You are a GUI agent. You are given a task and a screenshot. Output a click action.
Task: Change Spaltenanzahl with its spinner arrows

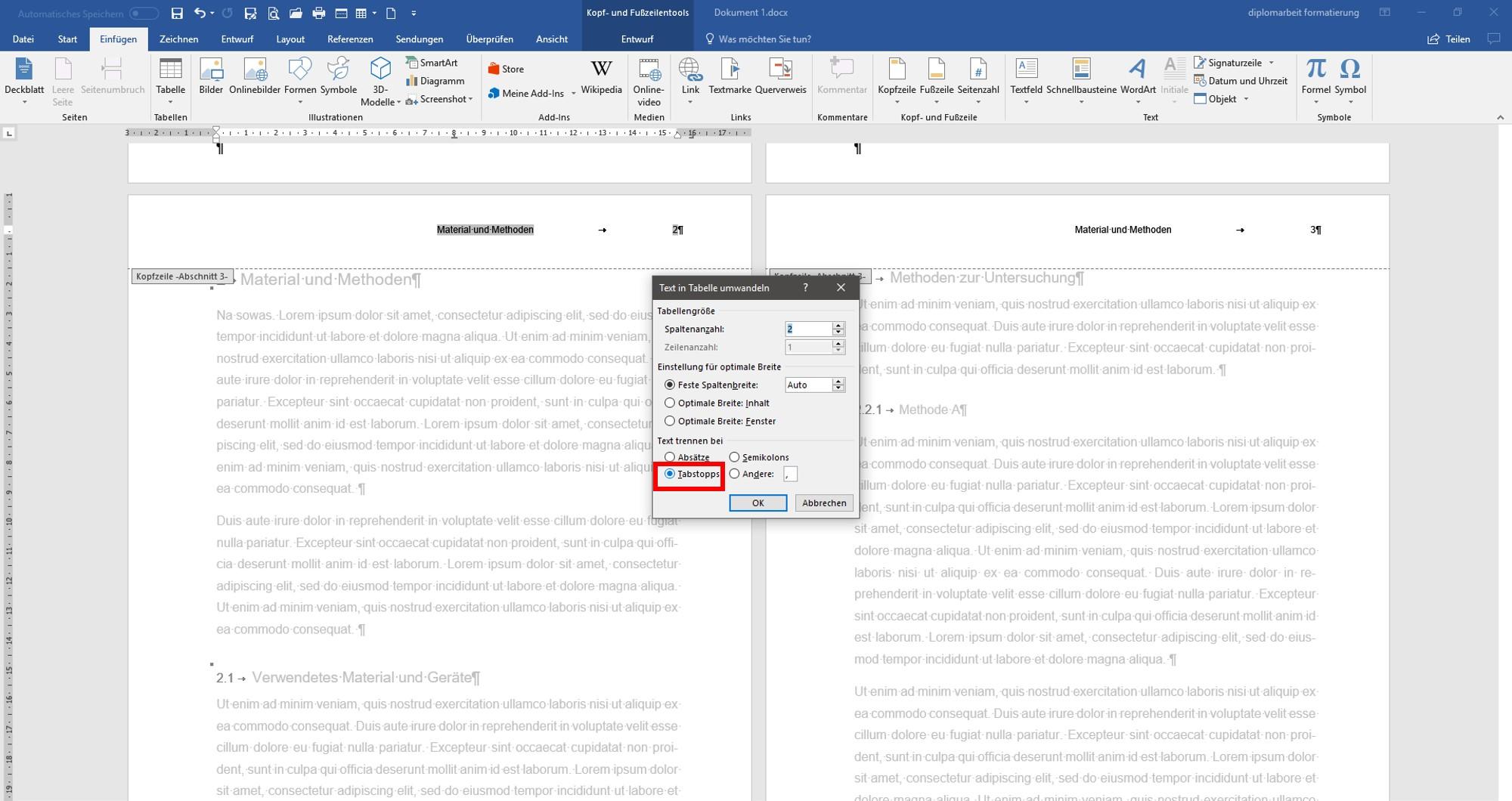[x=838, y=329]
